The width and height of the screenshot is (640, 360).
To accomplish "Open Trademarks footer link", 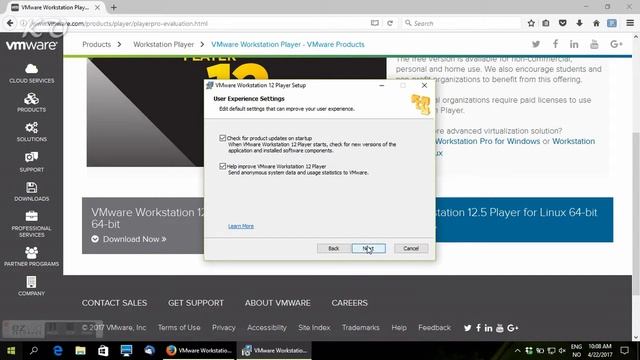I will point(360,328).
